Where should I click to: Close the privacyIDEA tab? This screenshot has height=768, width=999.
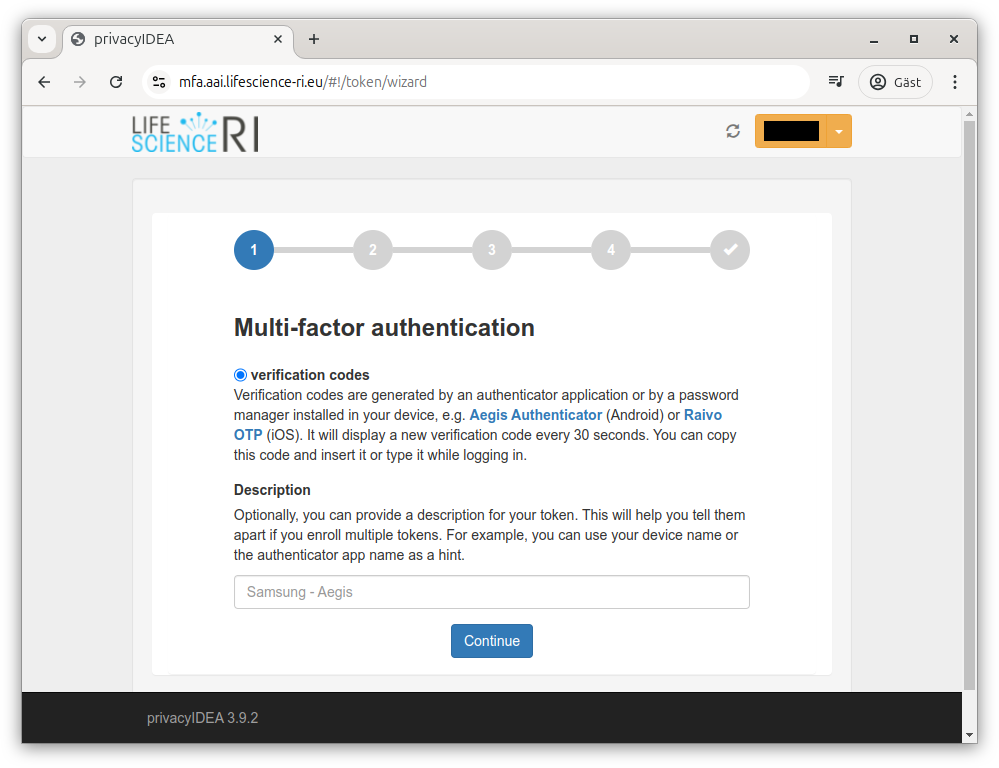[278, 40]
